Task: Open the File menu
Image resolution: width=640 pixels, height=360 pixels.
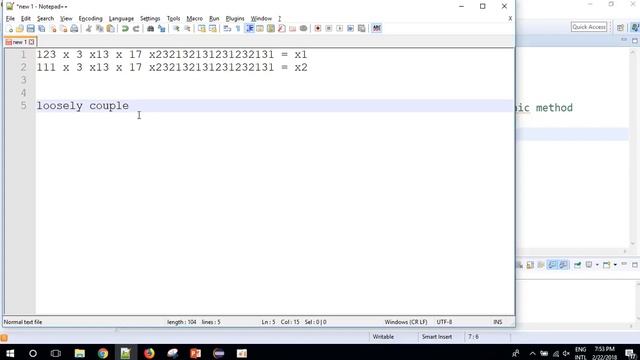Action: [10, 19]
